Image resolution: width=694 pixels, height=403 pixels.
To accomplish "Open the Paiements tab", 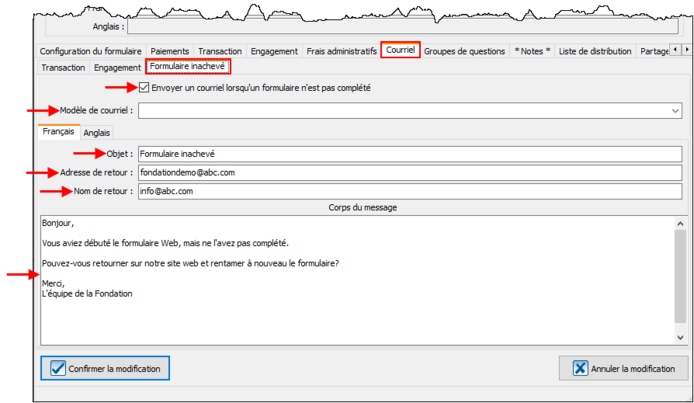I will (x=170, y=51).
